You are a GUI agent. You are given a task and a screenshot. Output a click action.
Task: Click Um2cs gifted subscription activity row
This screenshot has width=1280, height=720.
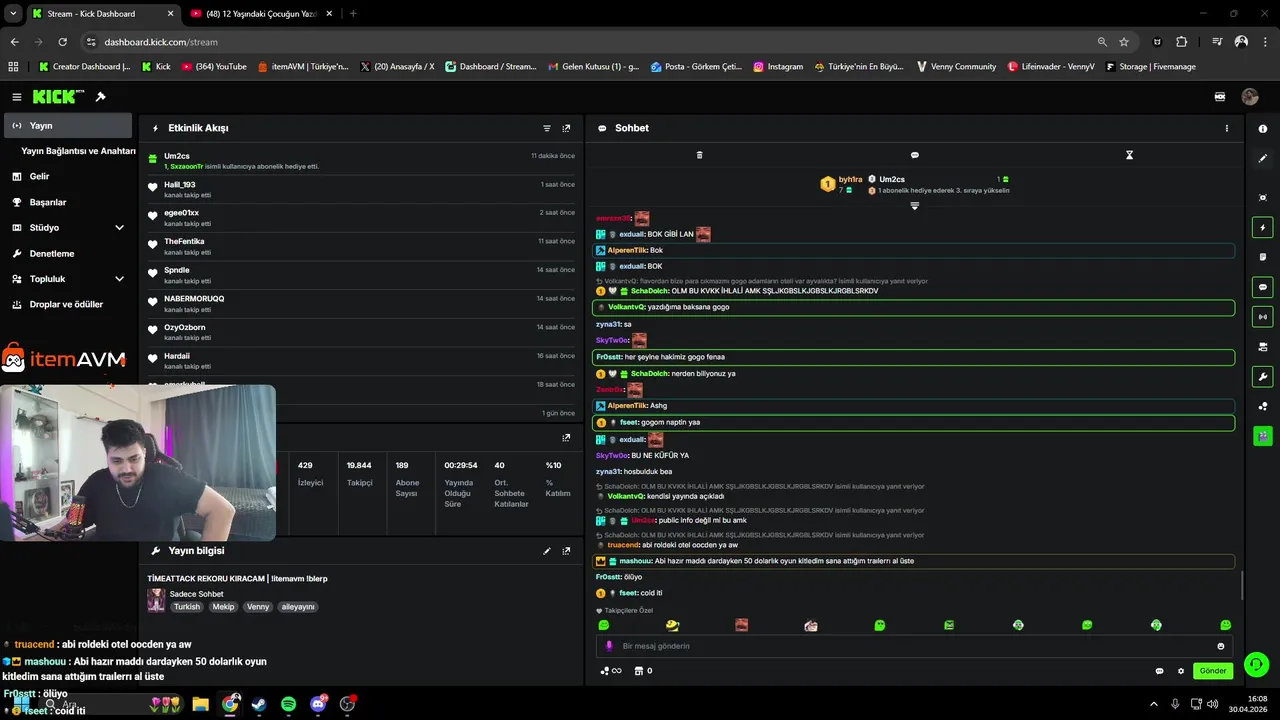coord(361,161)
